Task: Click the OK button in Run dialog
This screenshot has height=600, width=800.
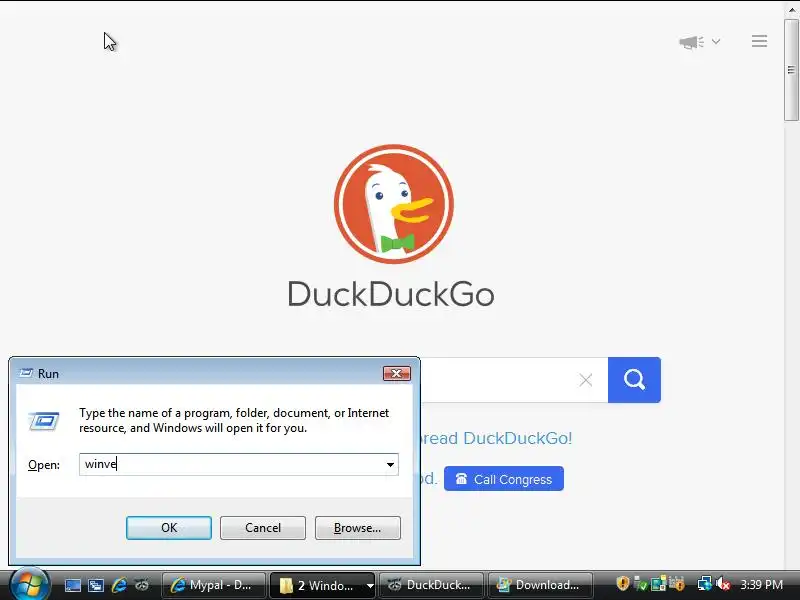Action: pos(169,528)
